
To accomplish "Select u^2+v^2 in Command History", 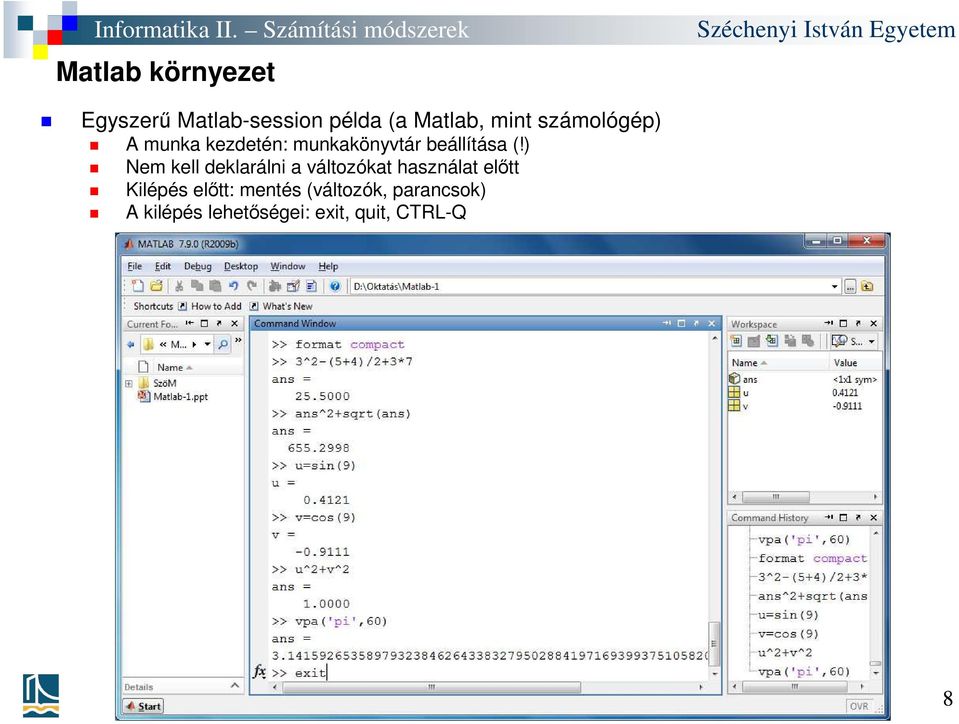I will (785, 652).
